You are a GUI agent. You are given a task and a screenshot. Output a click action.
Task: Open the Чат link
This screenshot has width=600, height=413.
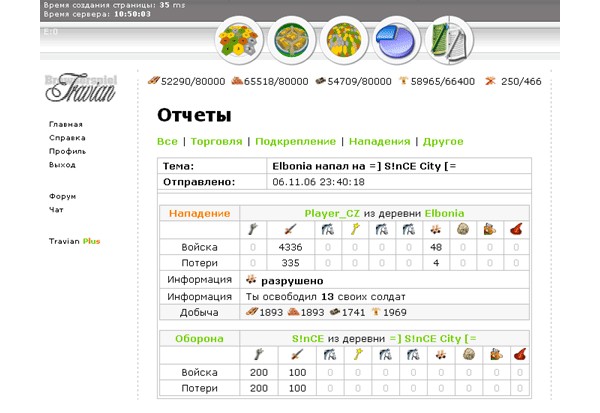click(x=56, y=210)
